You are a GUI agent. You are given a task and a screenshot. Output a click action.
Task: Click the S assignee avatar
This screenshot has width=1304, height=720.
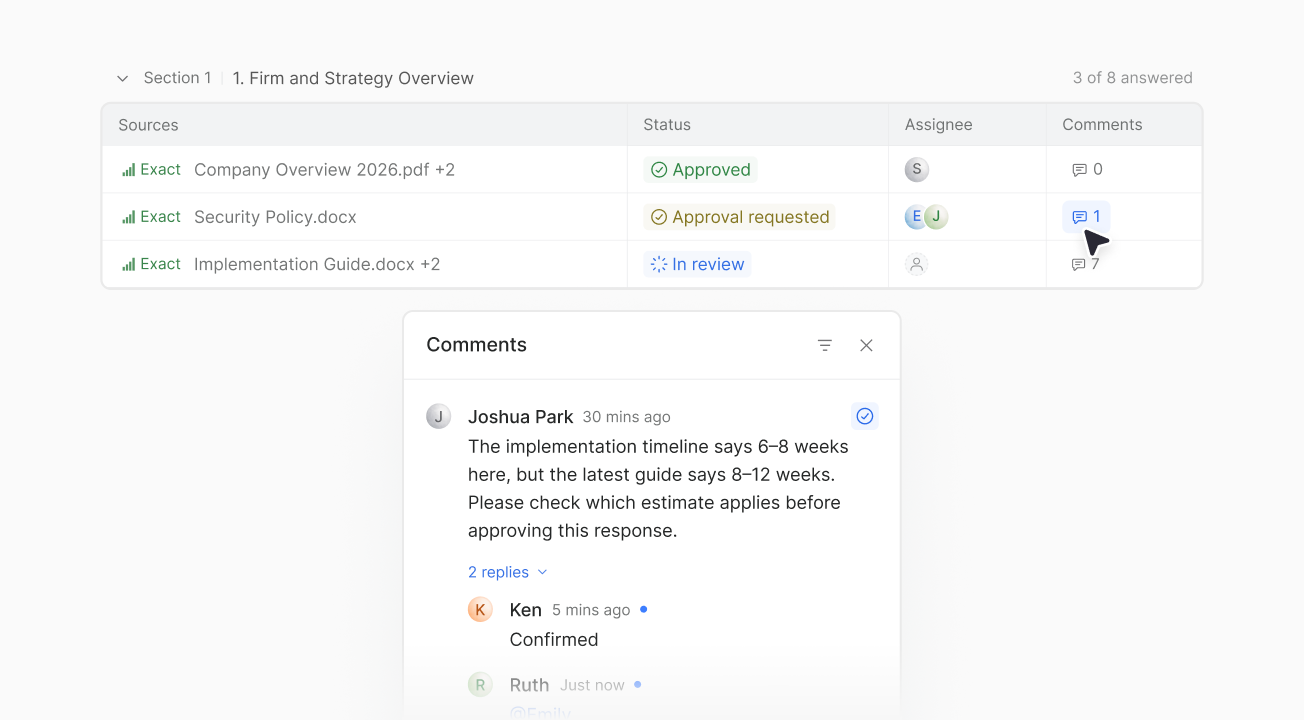point(917,170)
